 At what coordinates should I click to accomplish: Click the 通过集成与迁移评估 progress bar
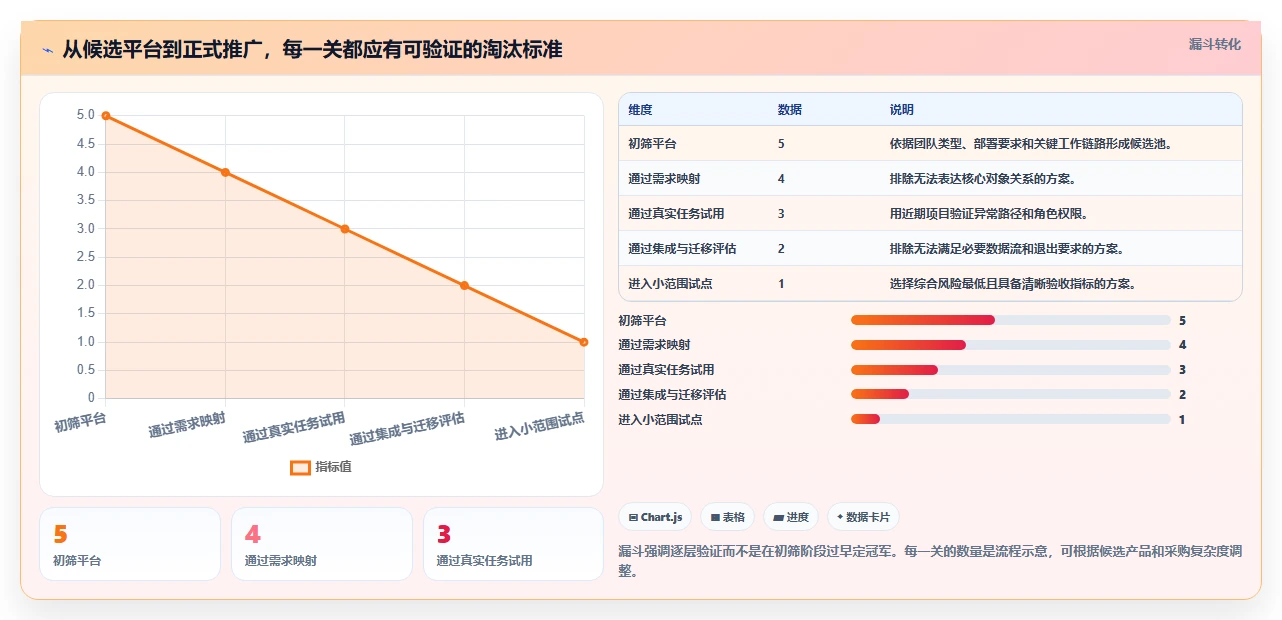click(1010, 395)
